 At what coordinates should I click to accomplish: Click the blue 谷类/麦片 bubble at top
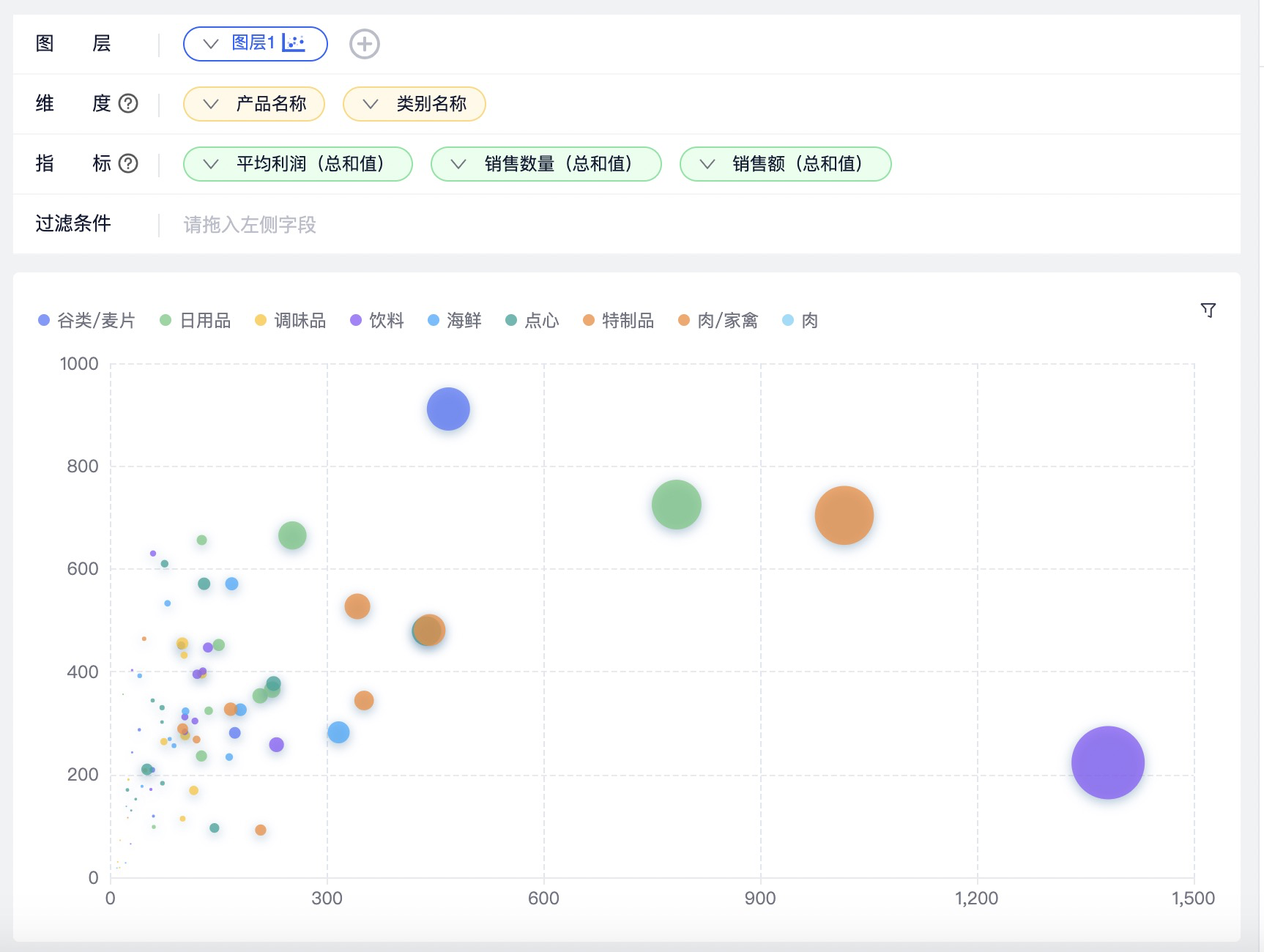[x=448, y=409]
